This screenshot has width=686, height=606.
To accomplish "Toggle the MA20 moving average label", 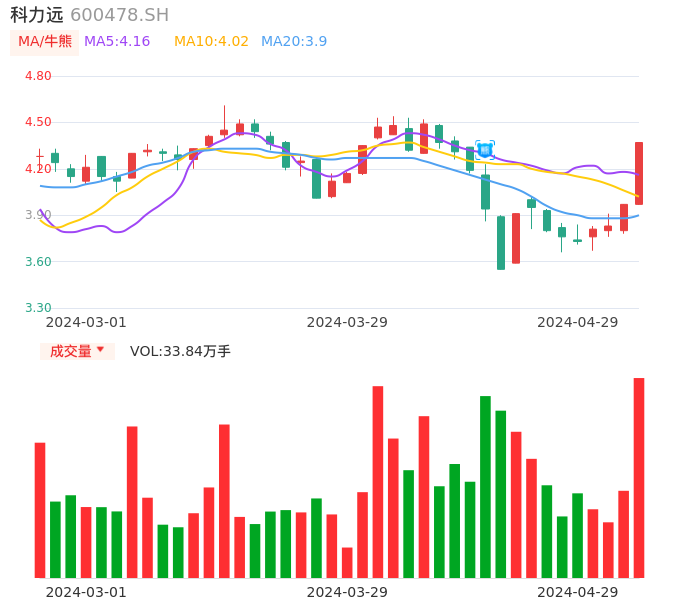I will click(294, 42).
